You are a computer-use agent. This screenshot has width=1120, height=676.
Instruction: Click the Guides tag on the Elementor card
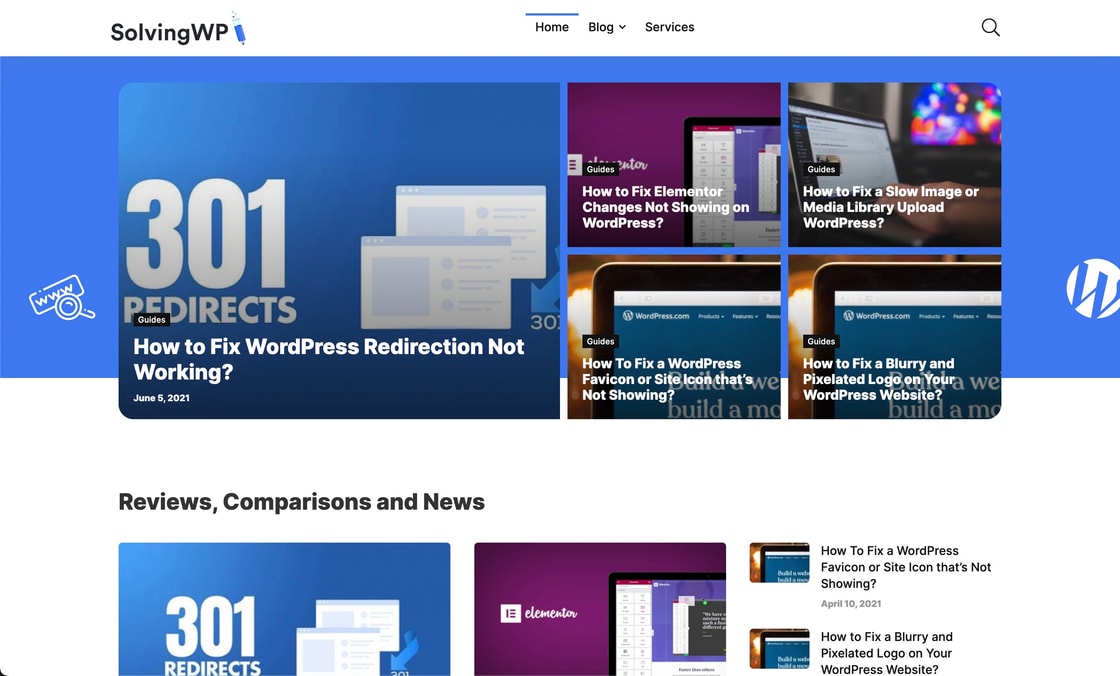click(x=600, y=169)
